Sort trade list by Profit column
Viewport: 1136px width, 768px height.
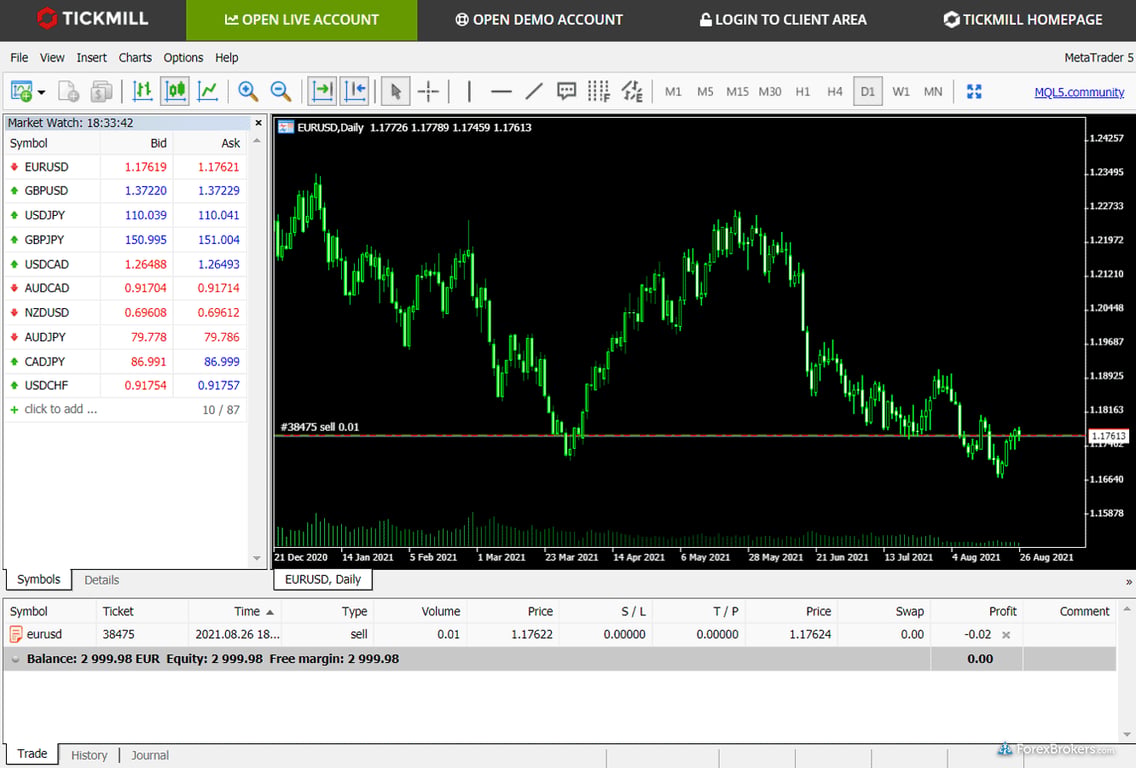(x=976, y=611)
